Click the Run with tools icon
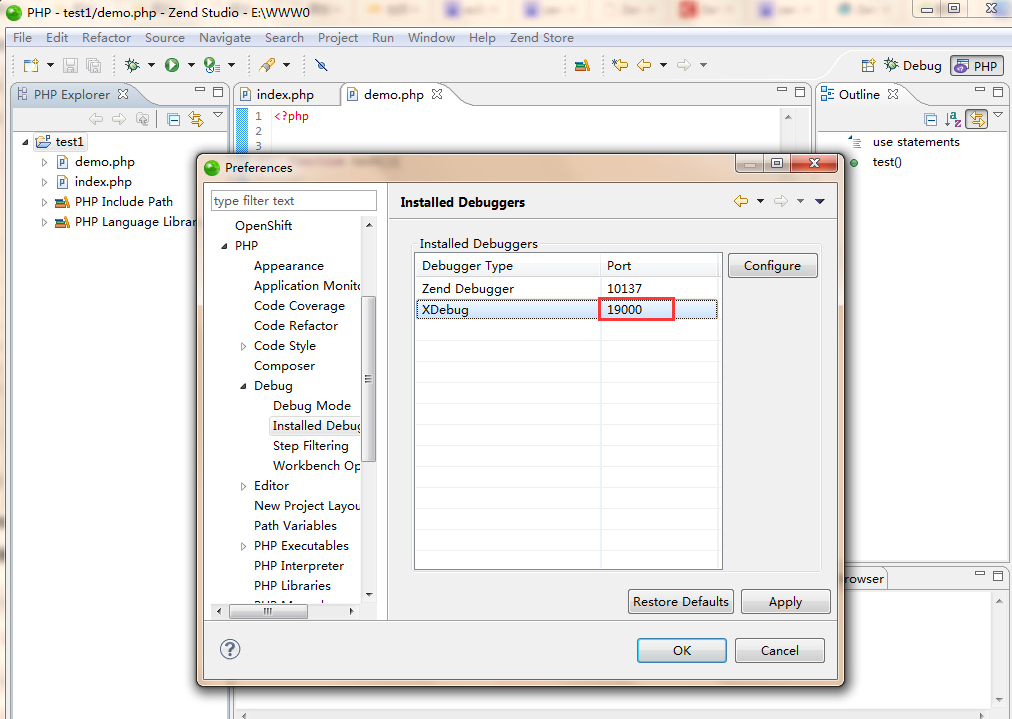The width and height of the screenshot is (1012, 719). click(x=211, y=65)
